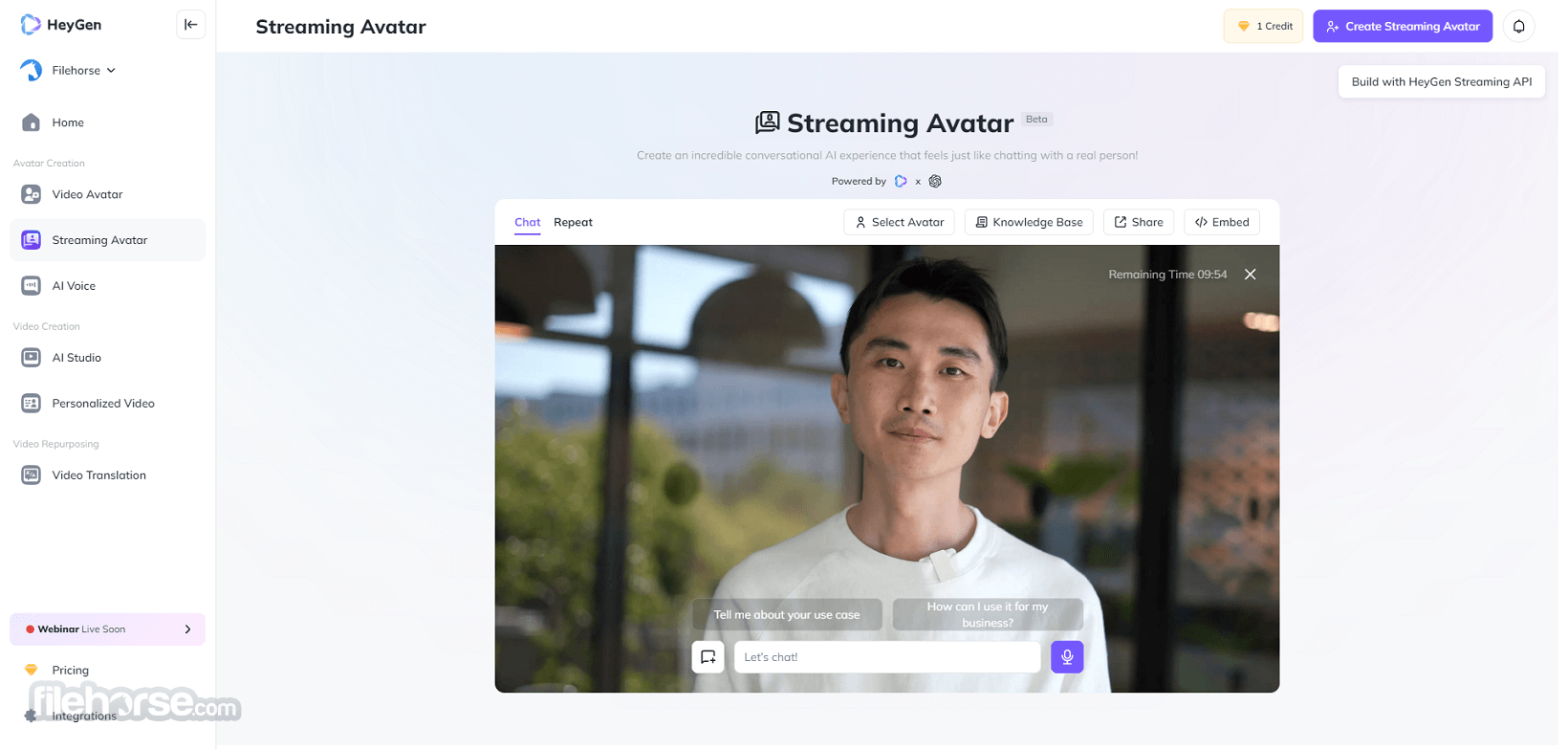Click the Select Avatar button
The width and height of the screenshot is (1568, 750).
(899, 223)
